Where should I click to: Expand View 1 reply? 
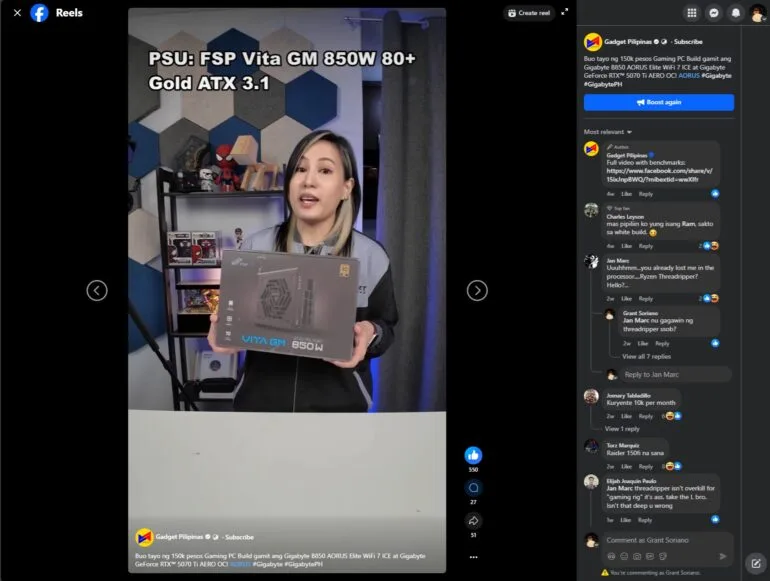pos(622,429)
